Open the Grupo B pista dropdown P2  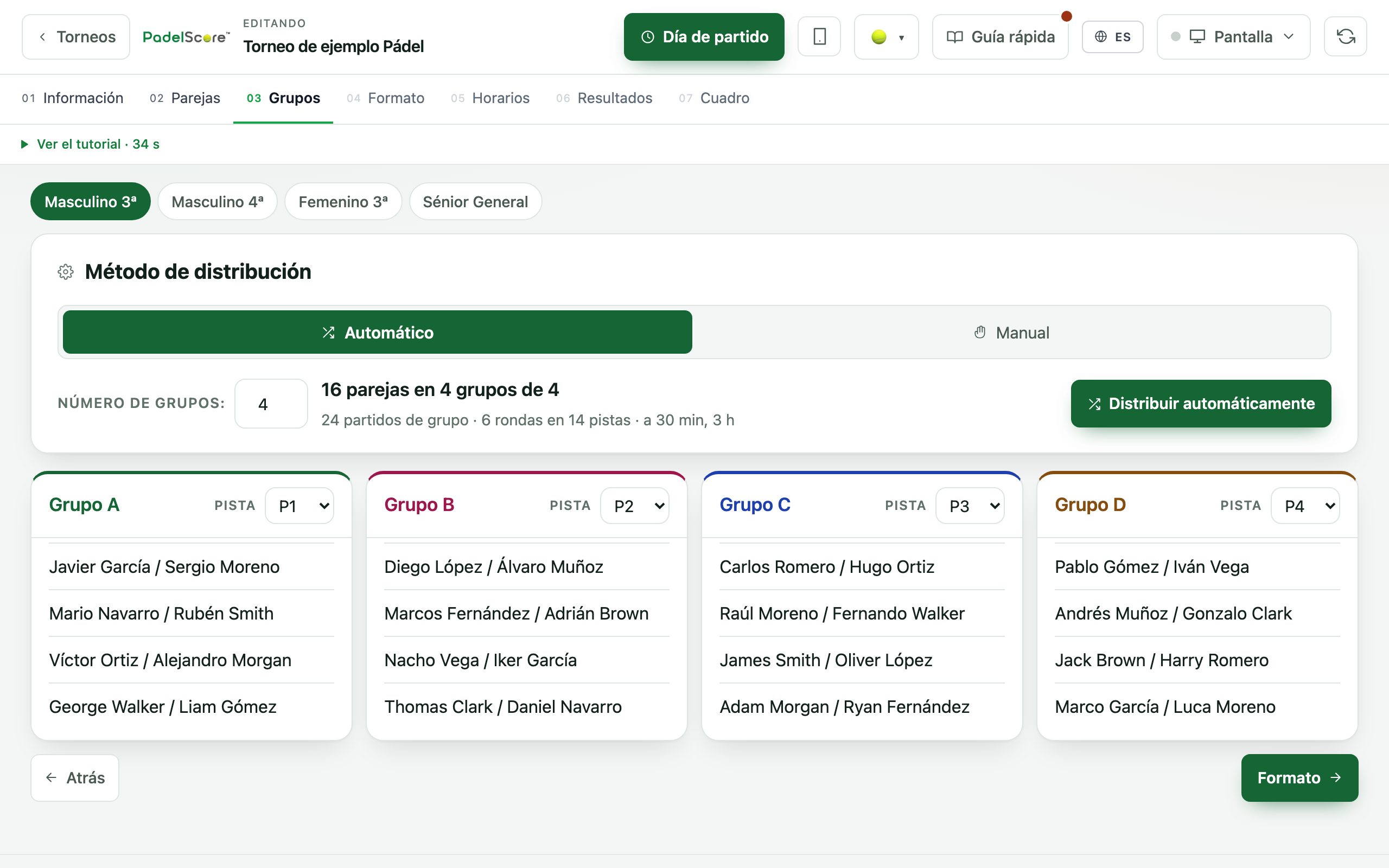coord(635,506)
